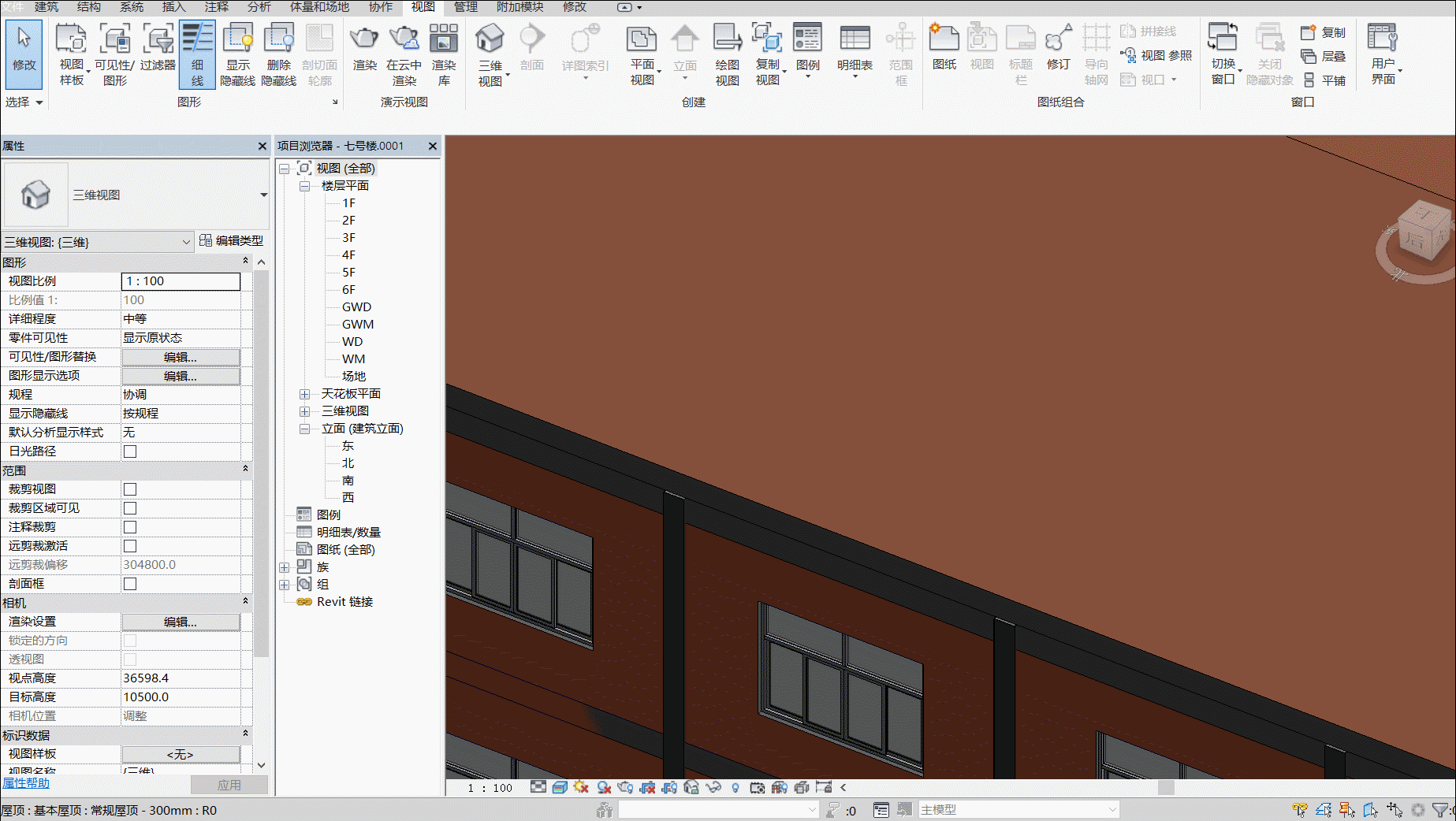Click 平面视图 (Plan Views) tool
The image size is (1456, 821).
point(642,54)
